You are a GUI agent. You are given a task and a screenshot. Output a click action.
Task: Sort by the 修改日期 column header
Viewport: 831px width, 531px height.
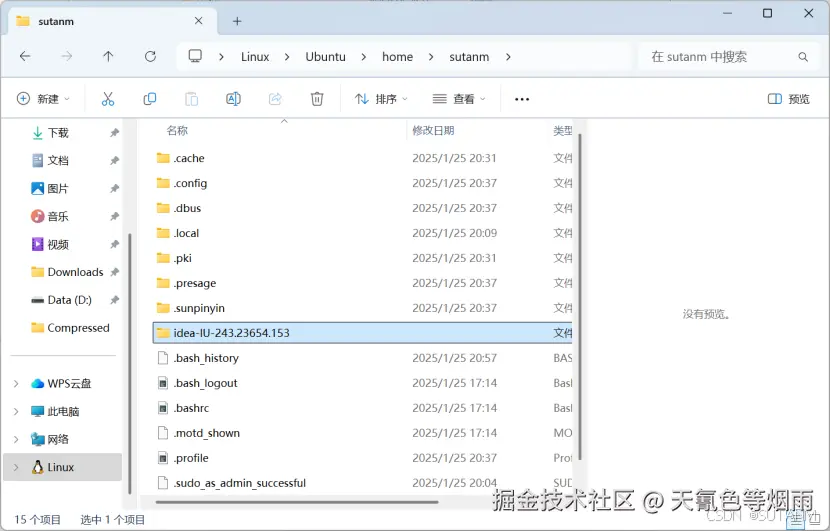click(x=433, y=130)
